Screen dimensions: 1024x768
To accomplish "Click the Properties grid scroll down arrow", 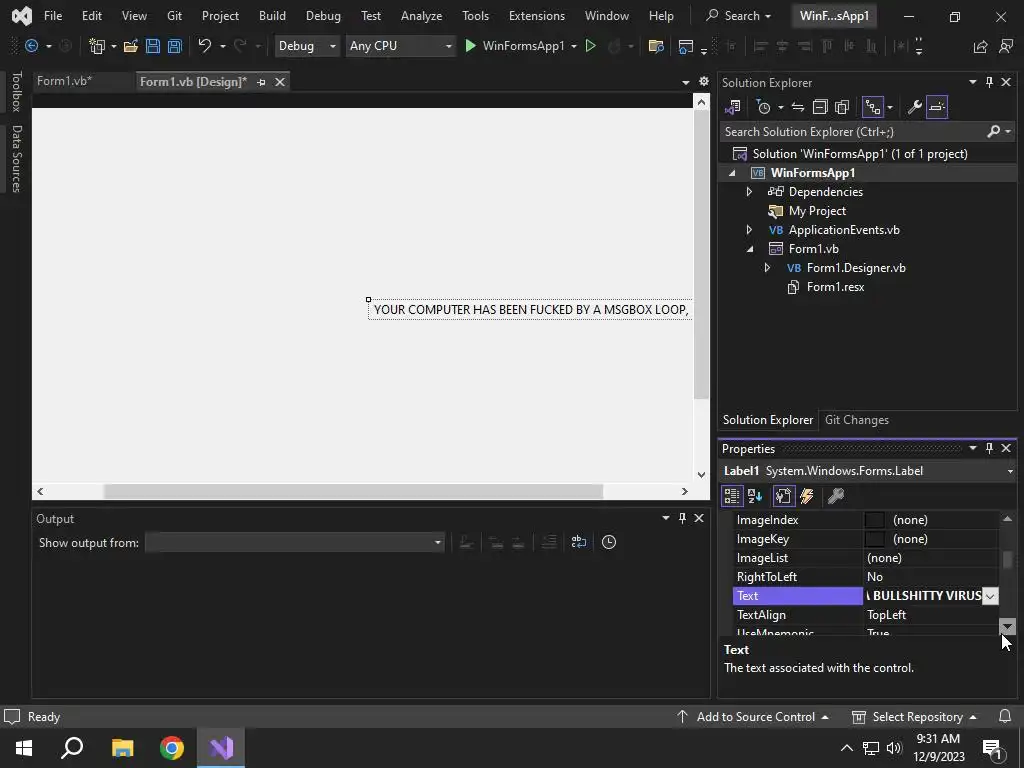I will [1007, 627].
